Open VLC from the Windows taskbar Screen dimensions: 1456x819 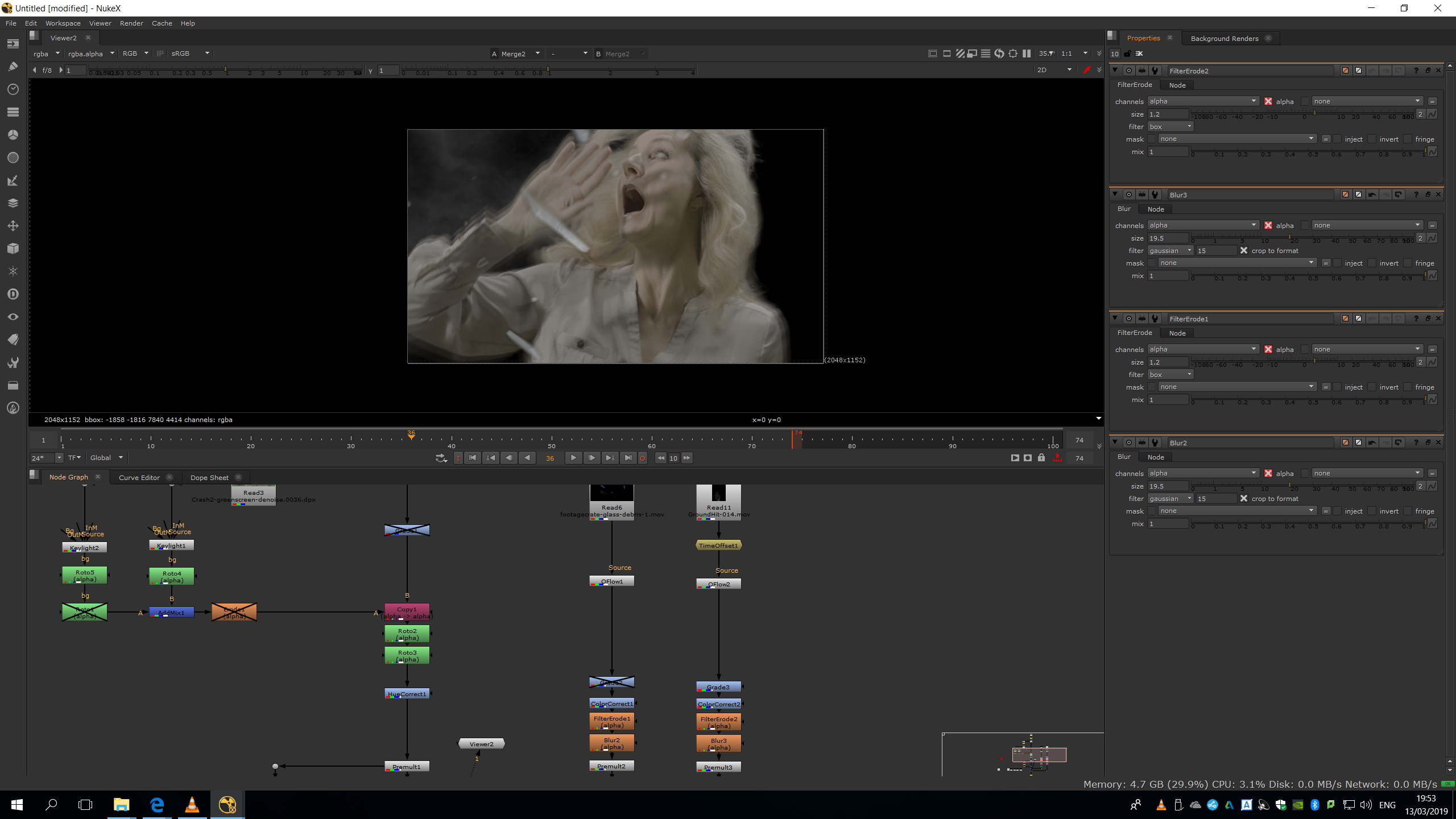[x=192, y=805]
